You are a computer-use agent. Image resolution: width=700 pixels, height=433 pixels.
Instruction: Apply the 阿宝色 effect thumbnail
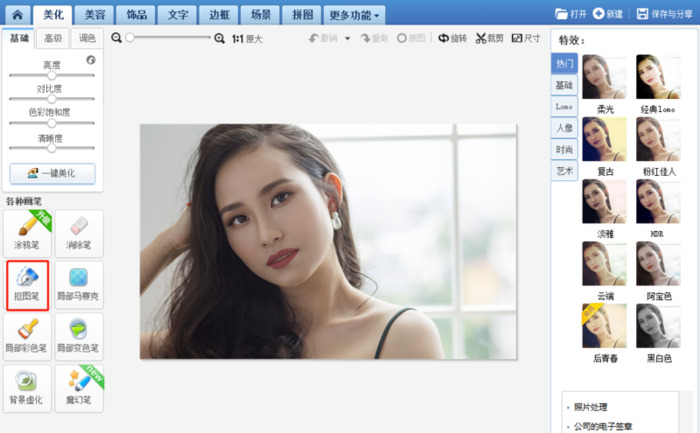pyautogui.click(x=658, y=263)
